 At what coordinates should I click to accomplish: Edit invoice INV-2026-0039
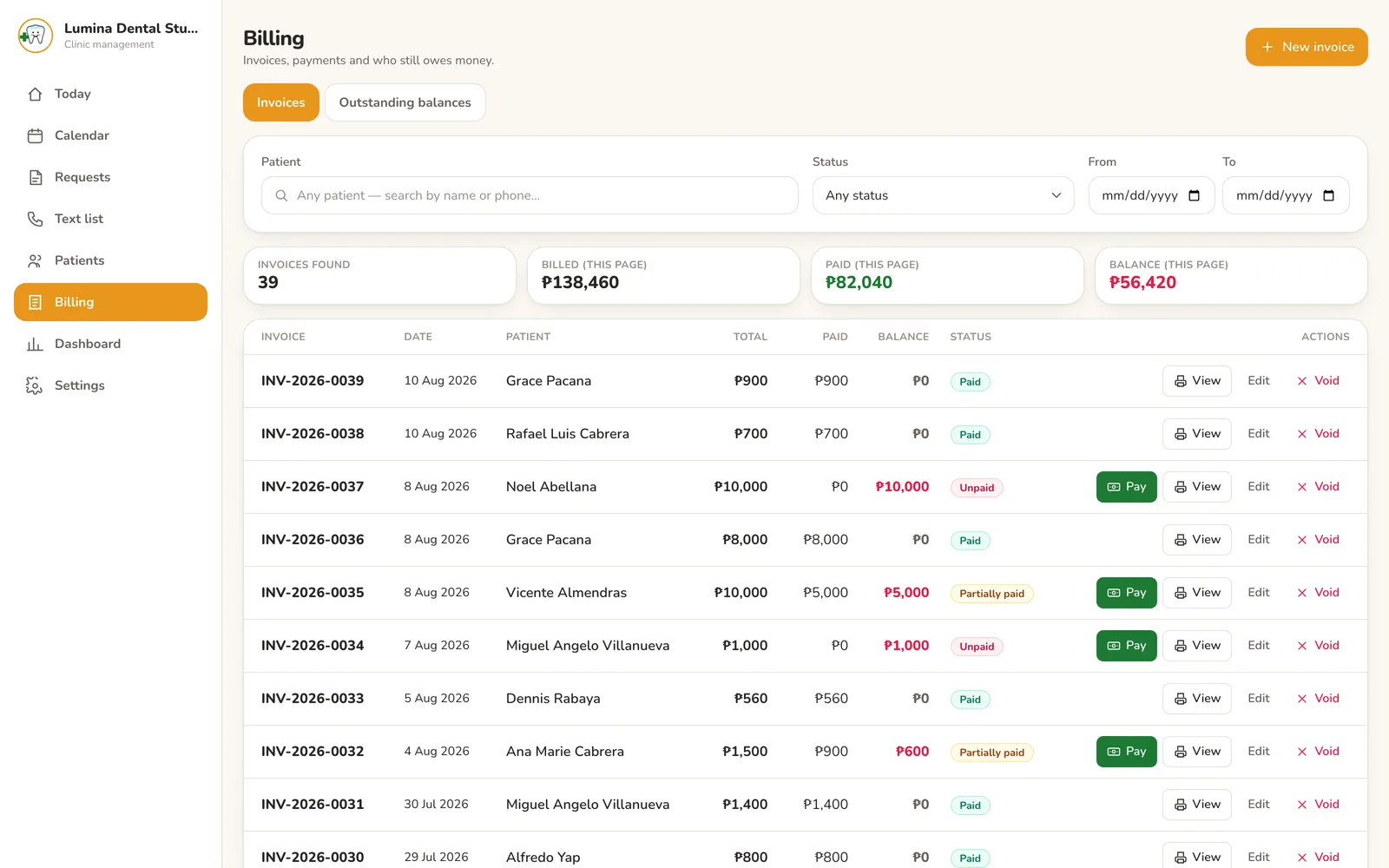pos(1259,381)
